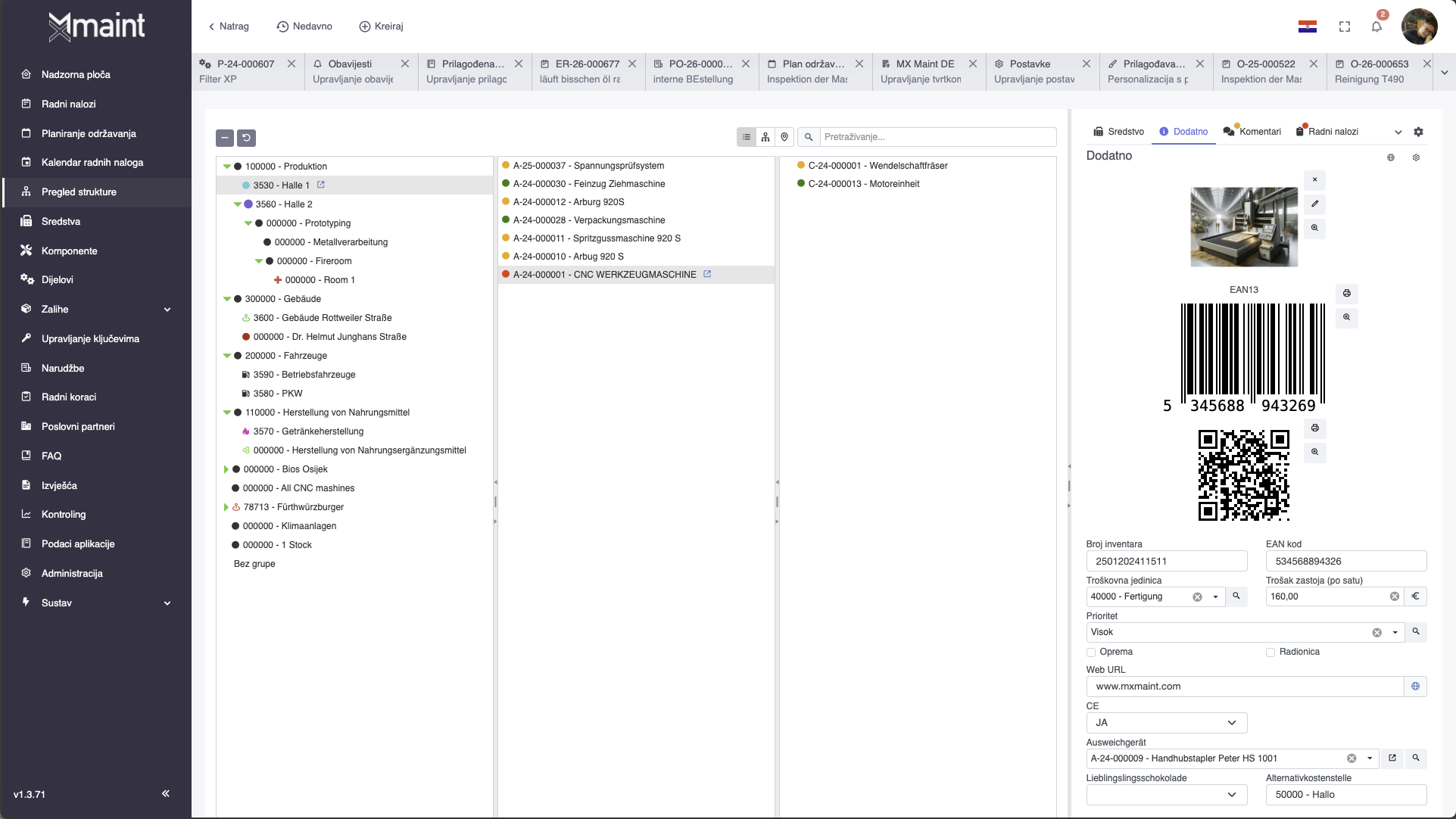Click the Pretraživanje search field
1456x819 pixels.
pyautogui.click(x=937, y=137)
